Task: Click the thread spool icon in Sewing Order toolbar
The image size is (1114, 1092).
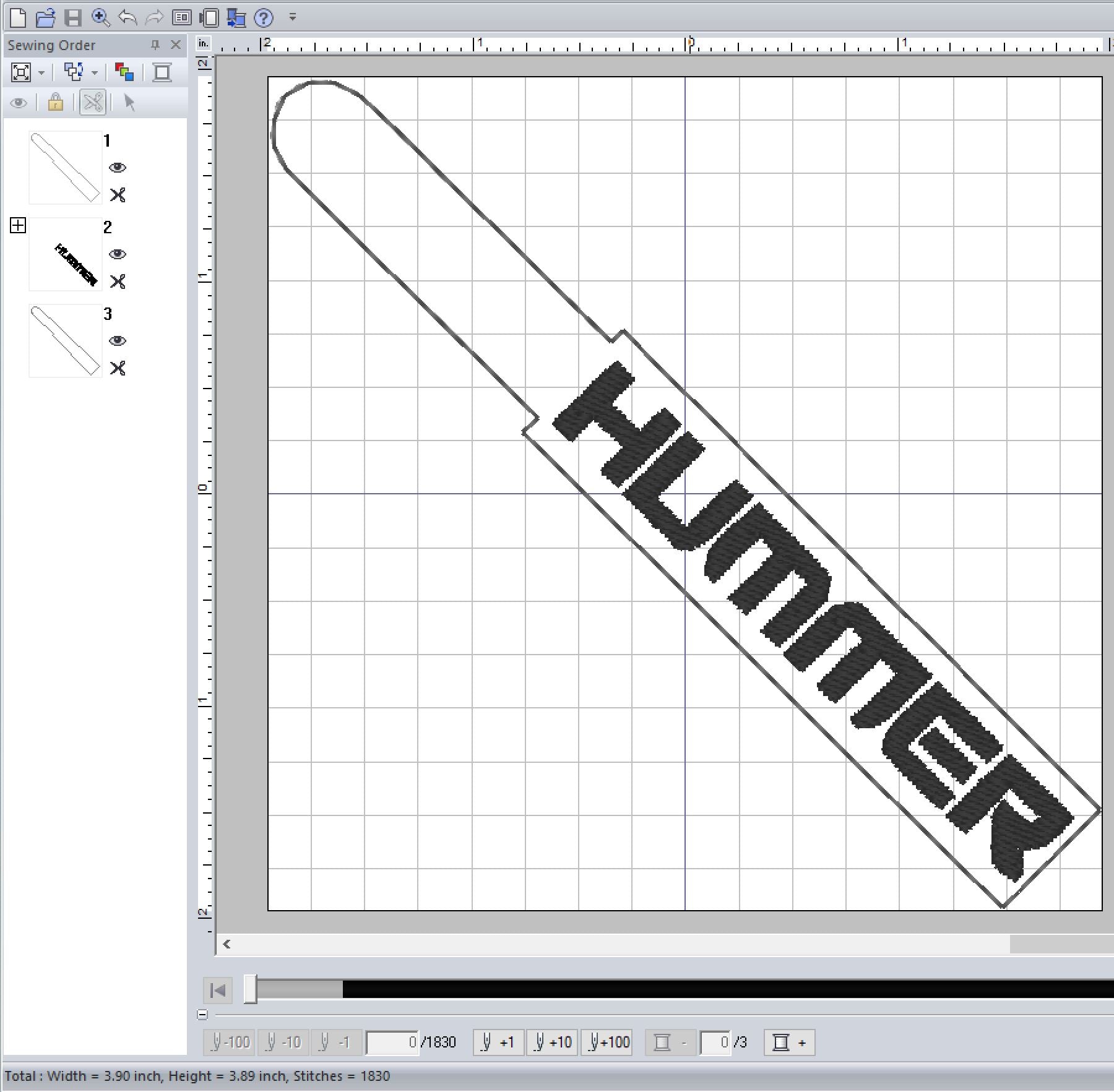Action: [x=162, y=72]
